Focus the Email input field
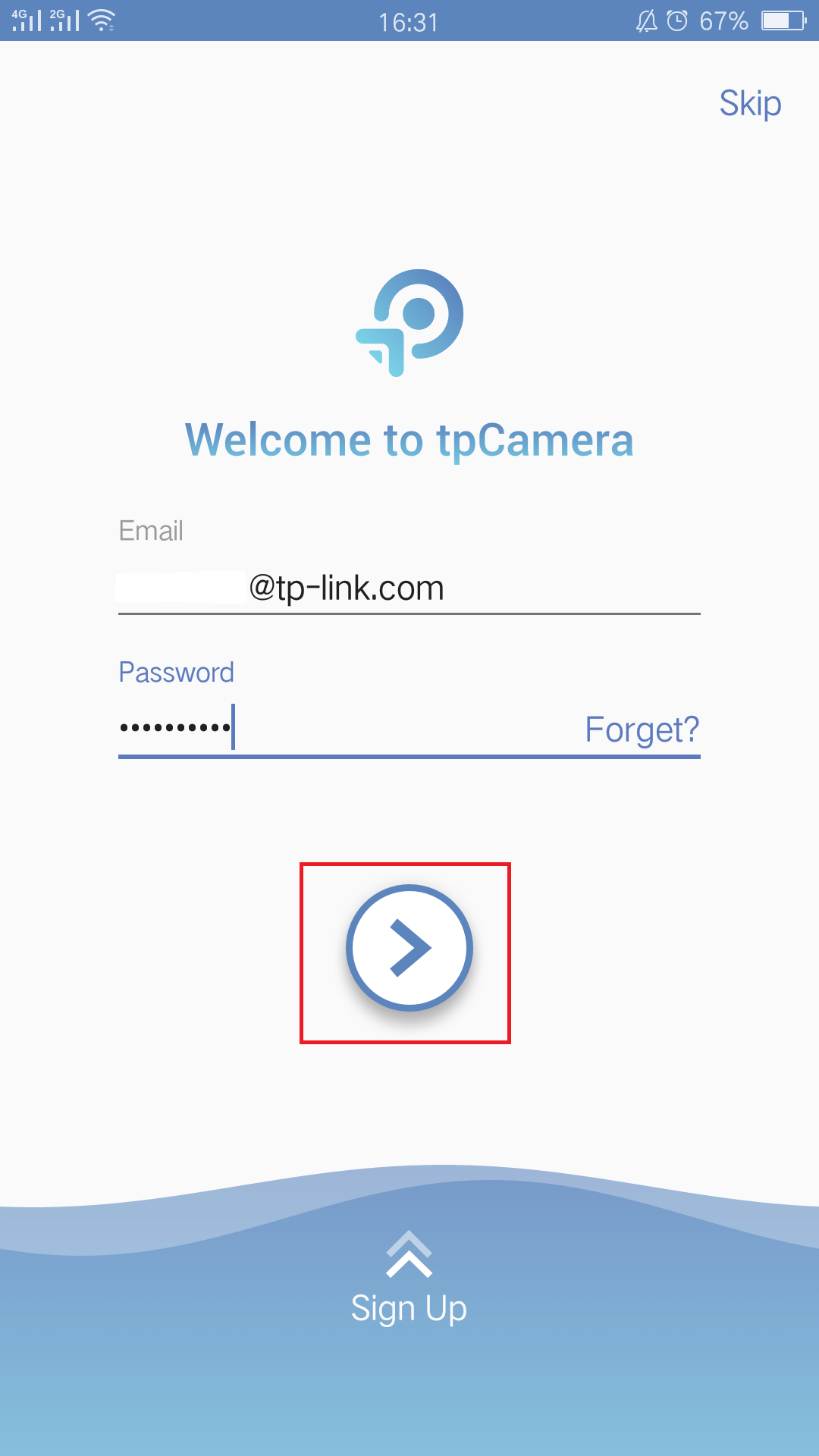819x1456 pixels. pos(409,588)
